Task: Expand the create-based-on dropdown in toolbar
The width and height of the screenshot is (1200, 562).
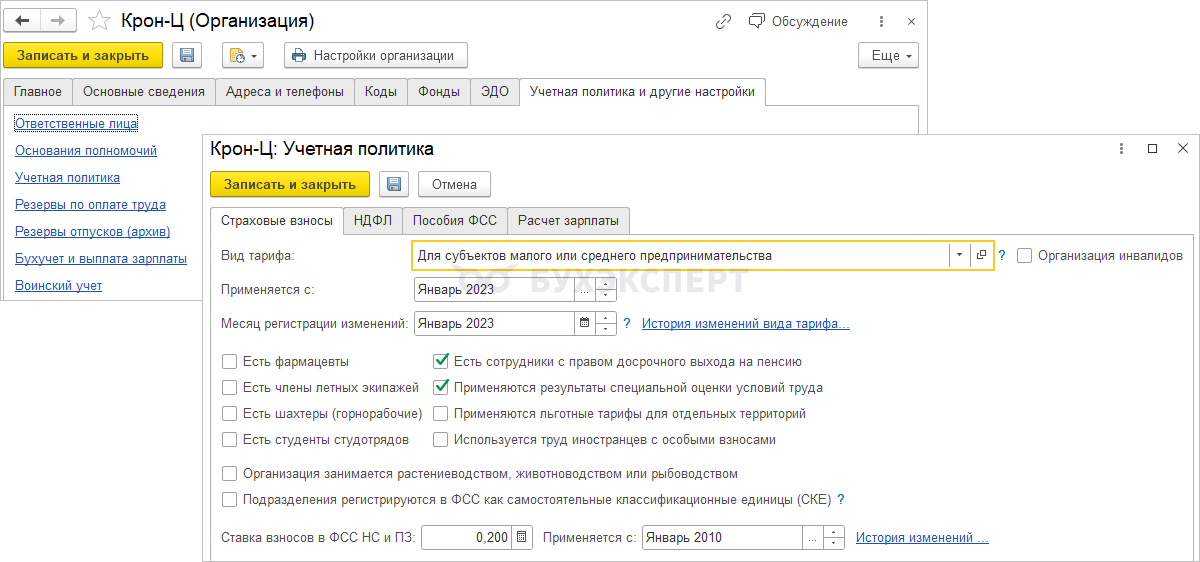Action: (242, 56)
